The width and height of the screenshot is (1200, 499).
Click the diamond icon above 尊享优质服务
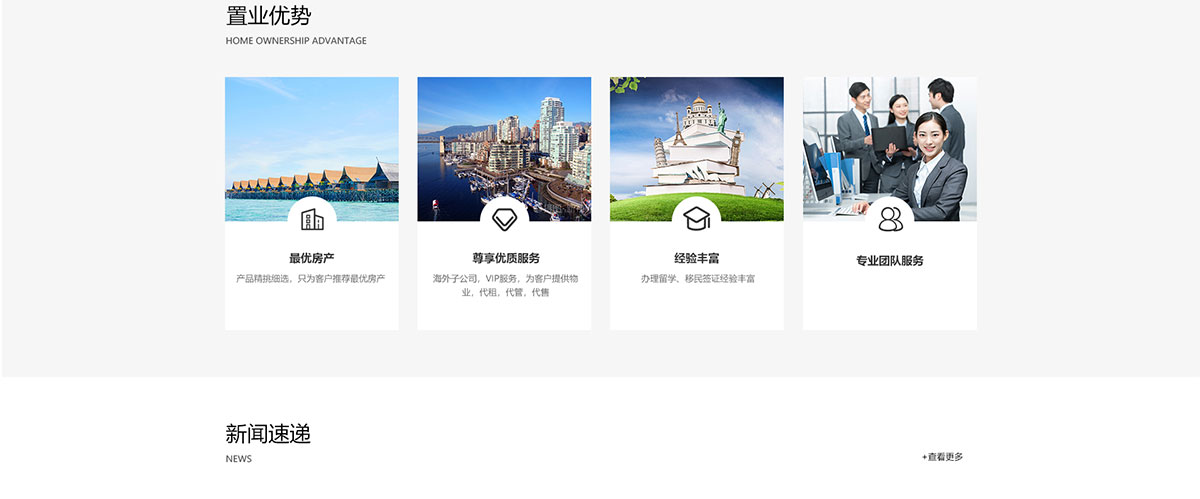504,220
